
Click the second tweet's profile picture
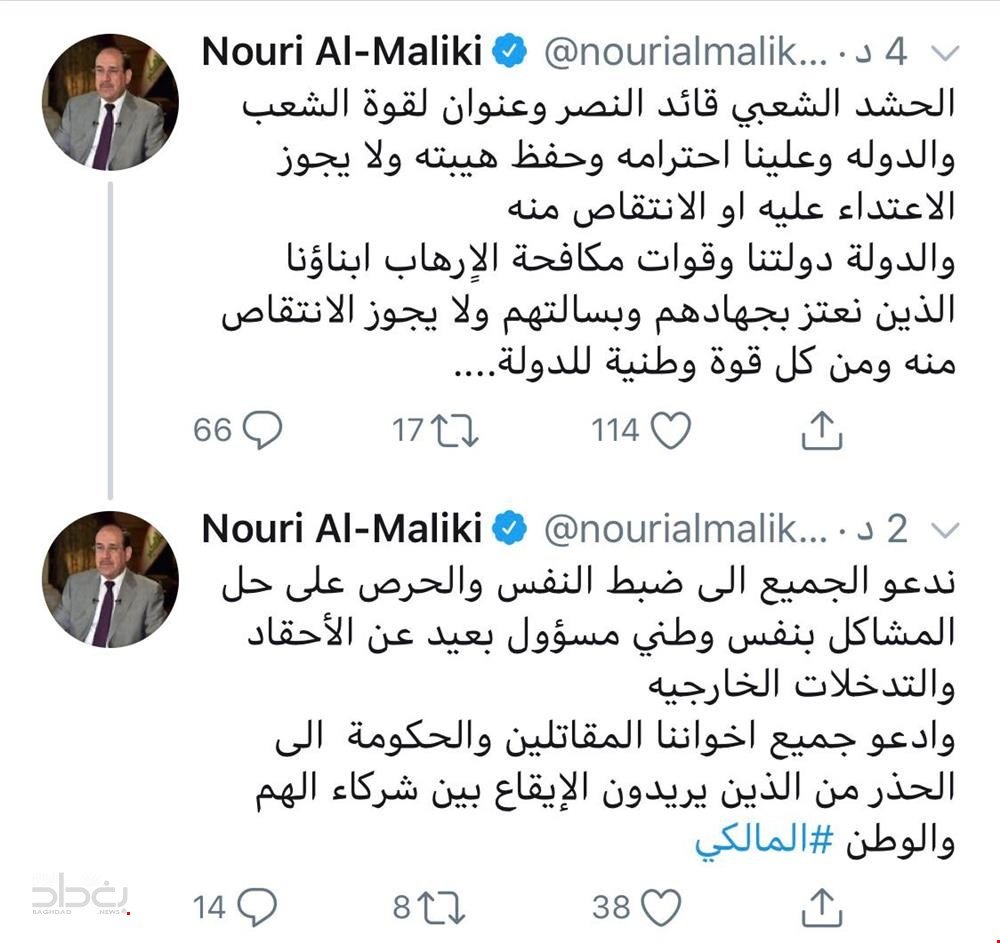click(110, 579)
